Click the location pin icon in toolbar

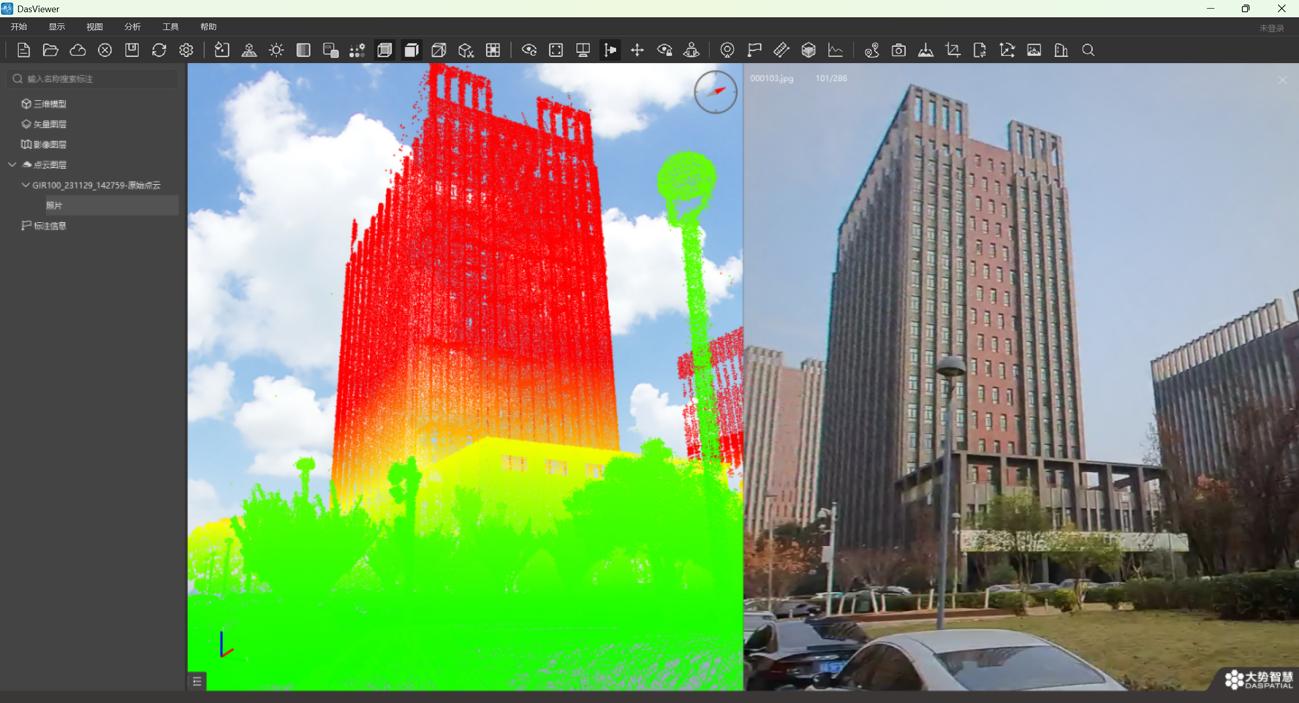point(727,50)
